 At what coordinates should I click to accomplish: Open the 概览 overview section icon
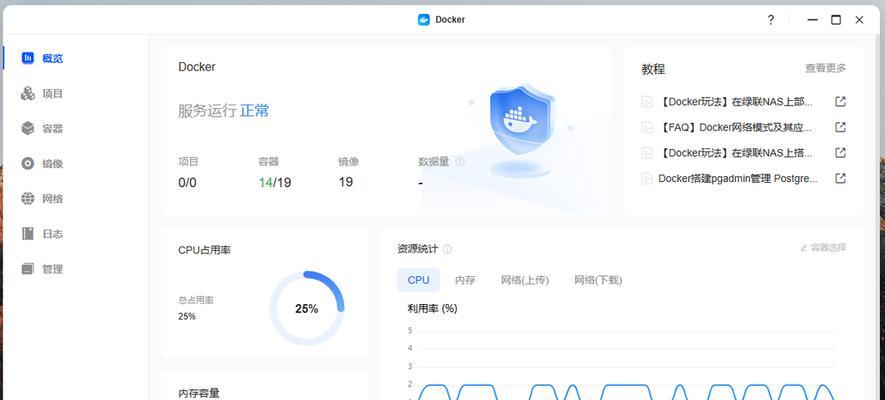pyautogui.click(x=28, y=58)
